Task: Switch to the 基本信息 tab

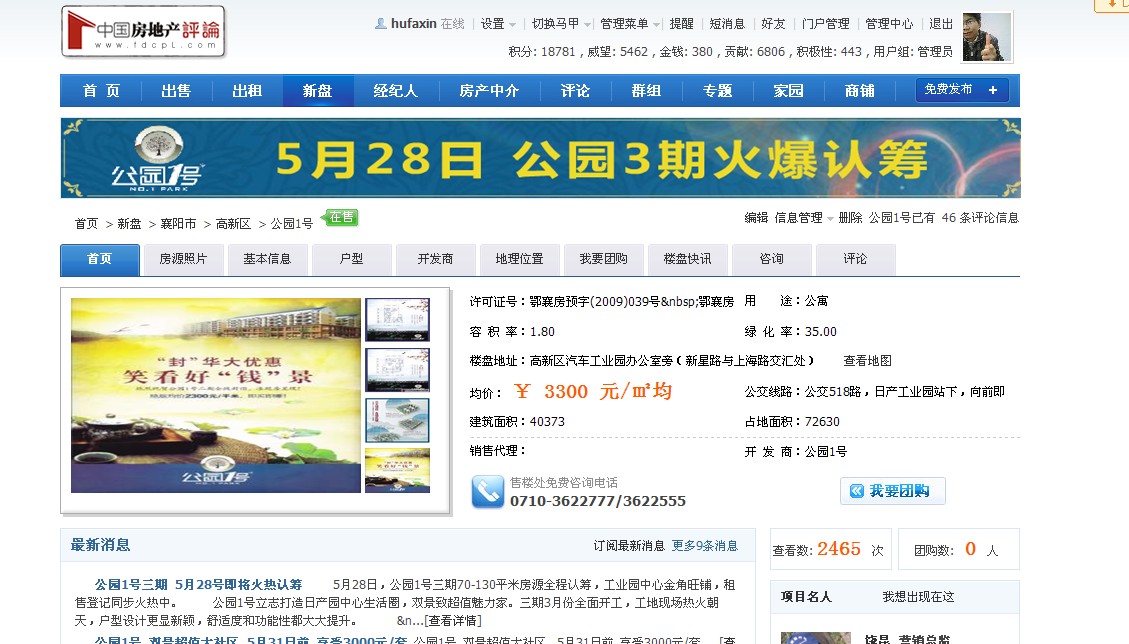Action: coord(267,259)
